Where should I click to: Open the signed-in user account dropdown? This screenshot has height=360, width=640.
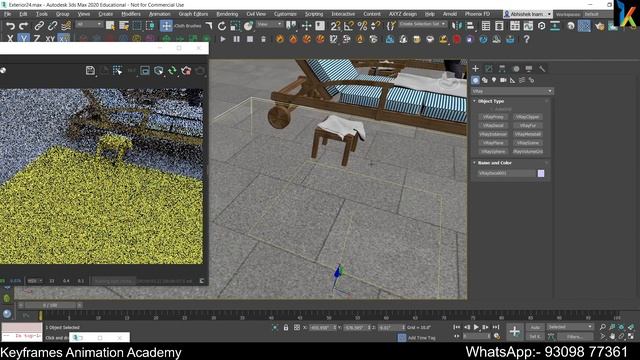tap(528, 14)
